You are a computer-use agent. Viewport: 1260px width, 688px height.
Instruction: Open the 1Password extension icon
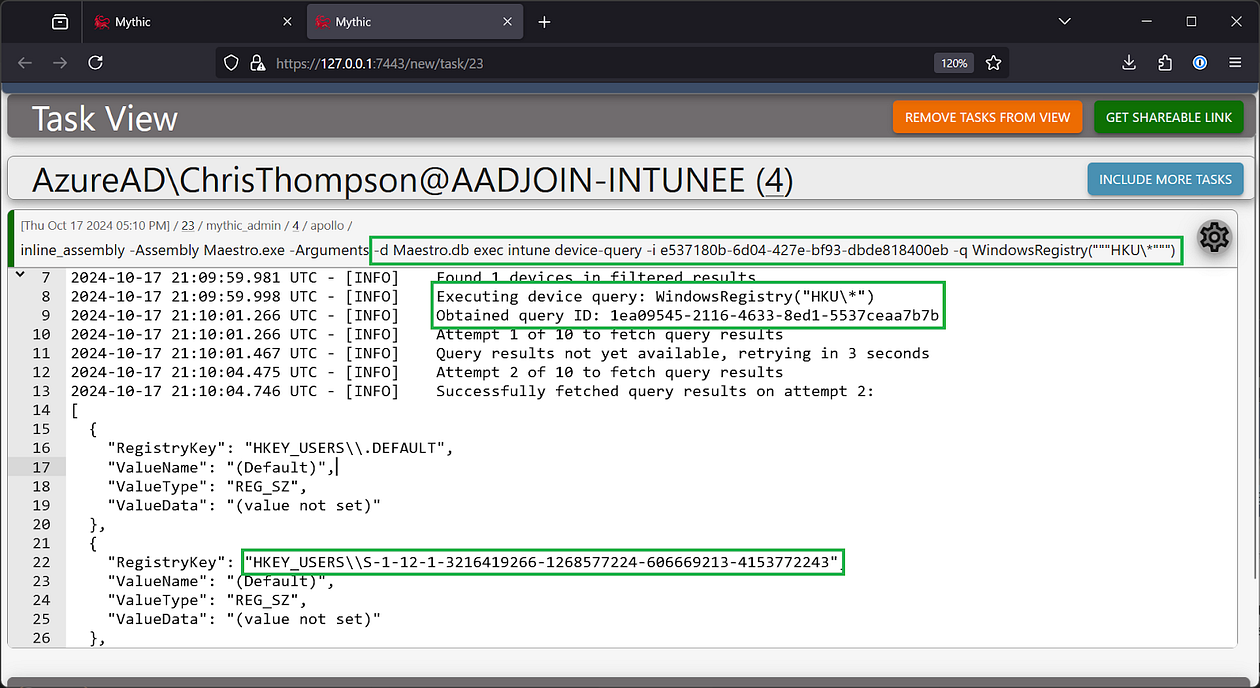pos(1200,62)
